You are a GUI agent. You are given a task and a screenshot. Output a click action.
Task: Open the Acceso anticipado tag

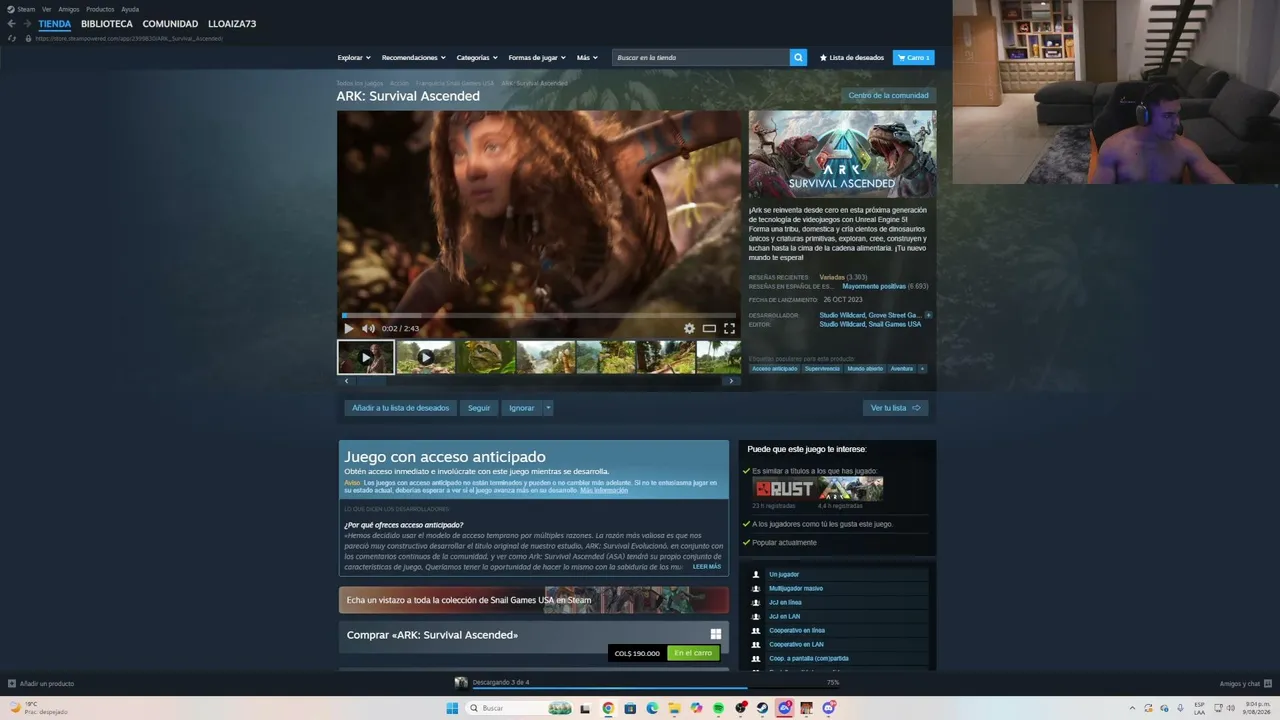coord(775,369)
